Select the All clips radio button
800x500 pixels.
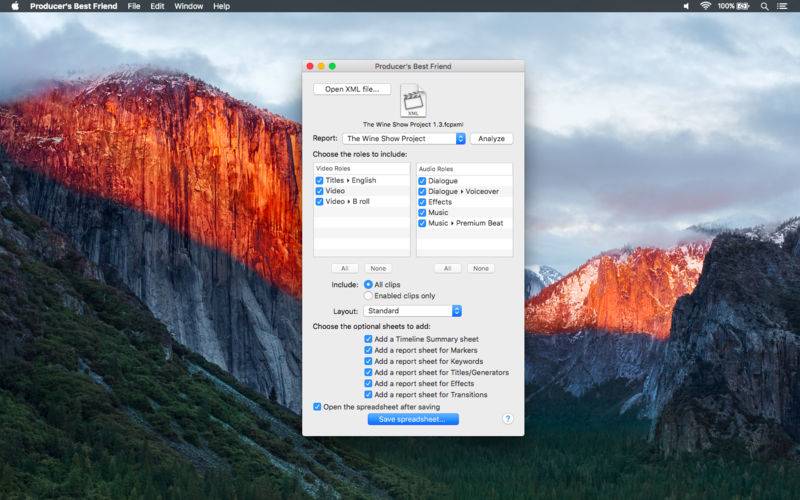tap(368, 284)
